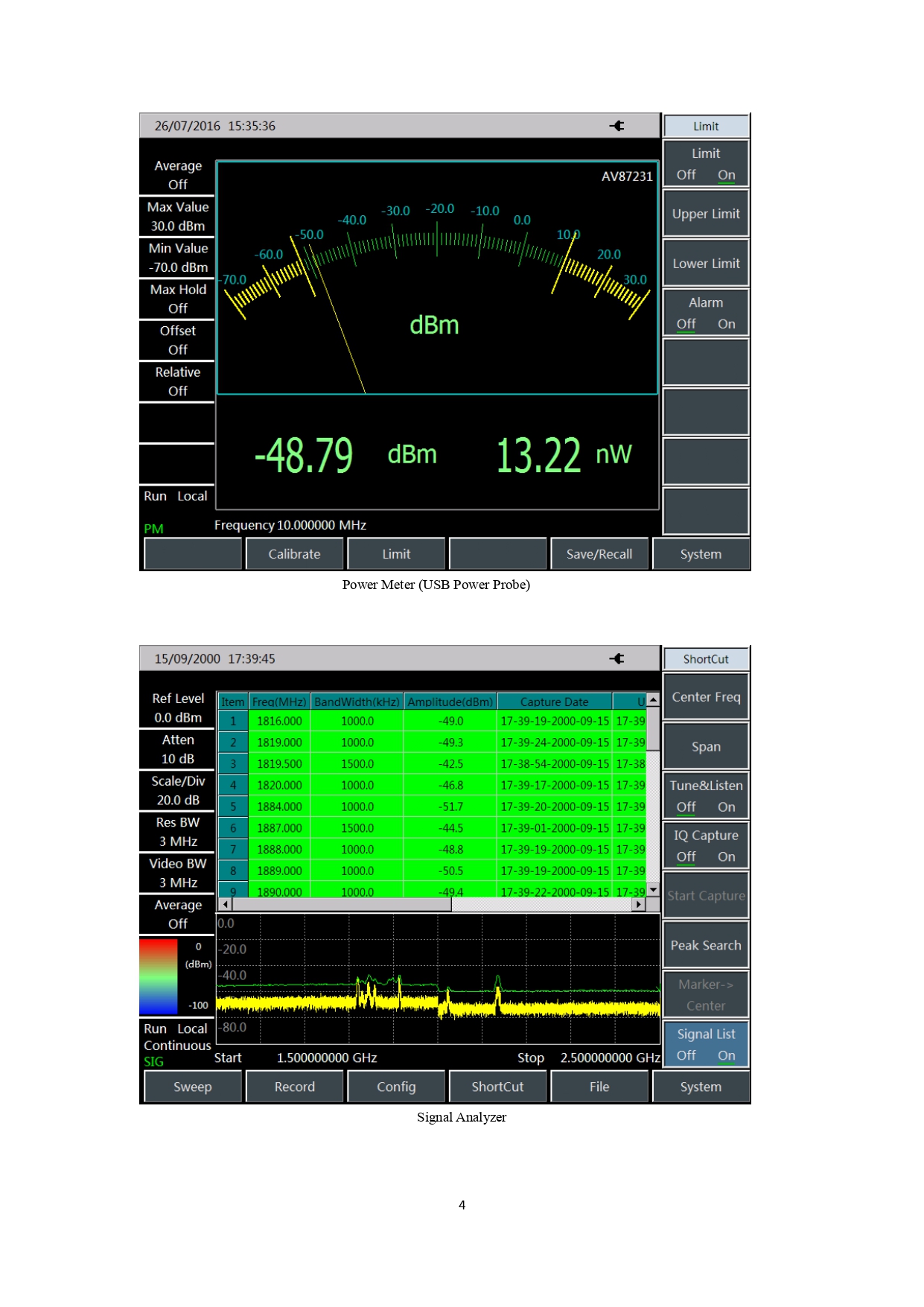Image resolution: width=924 pixels, height=1307 pixels.
Task: Click horizontal scrollbar left arrow in signal list
Action: click(x=226, y=904)
